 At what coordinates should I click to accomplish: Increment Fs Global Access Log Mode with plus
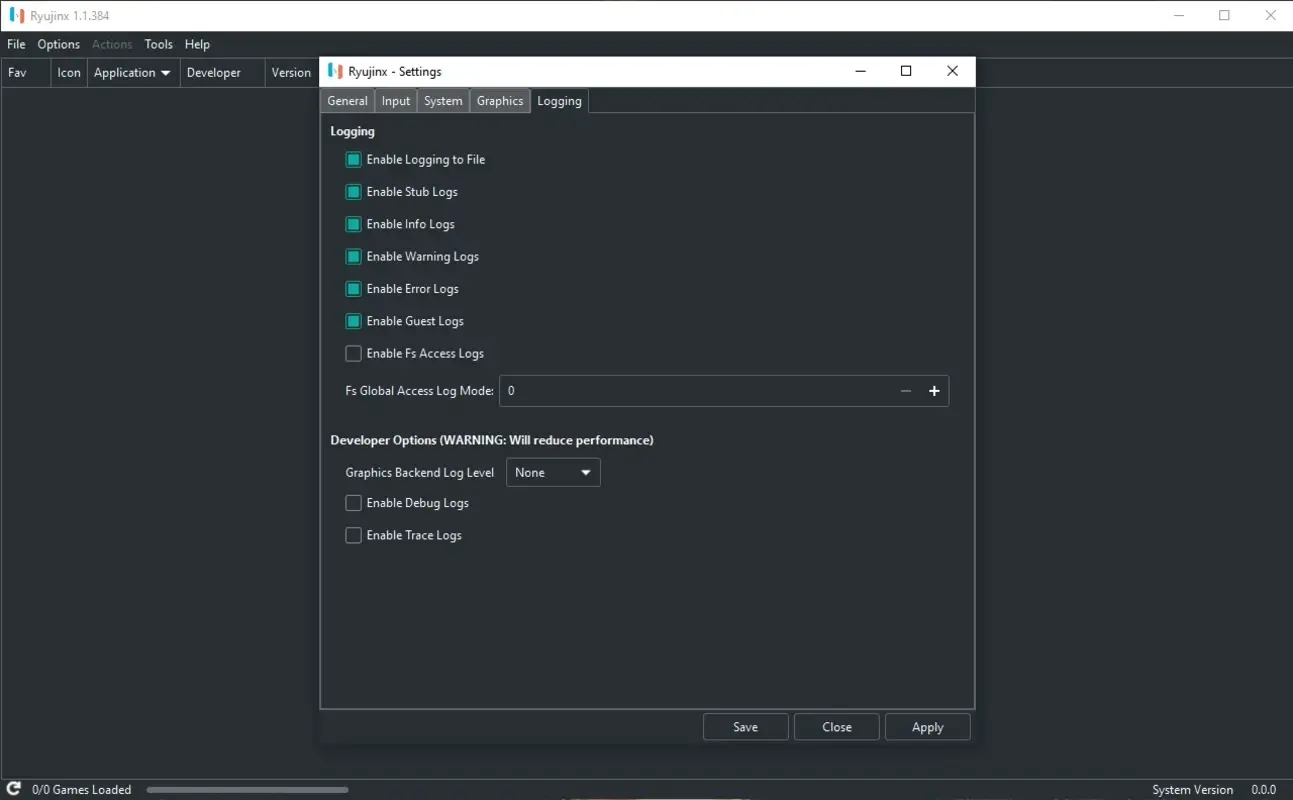[x=934, y=390]
